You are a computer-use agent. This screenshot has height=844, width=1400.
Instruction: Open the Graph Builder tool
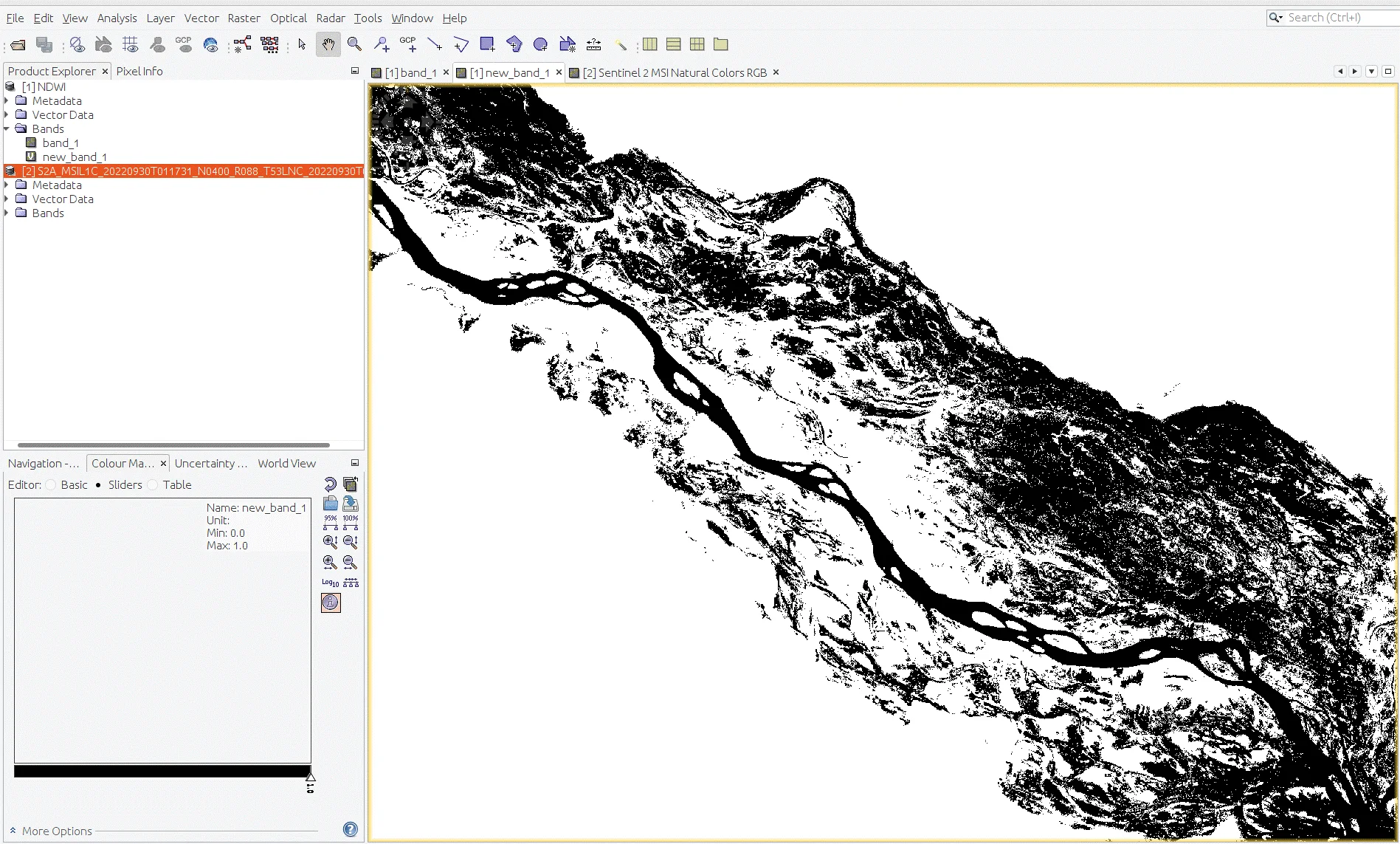coord(242,45)
